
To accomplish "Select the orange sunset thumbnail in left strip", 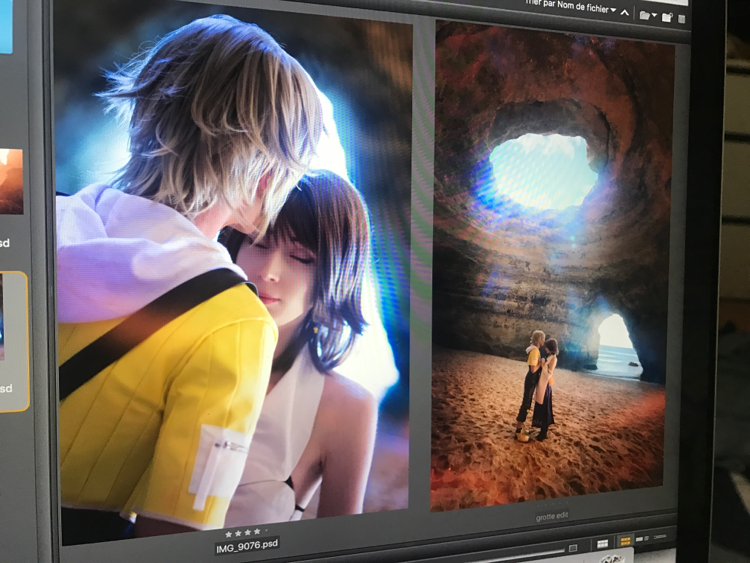I will (11, 181).
